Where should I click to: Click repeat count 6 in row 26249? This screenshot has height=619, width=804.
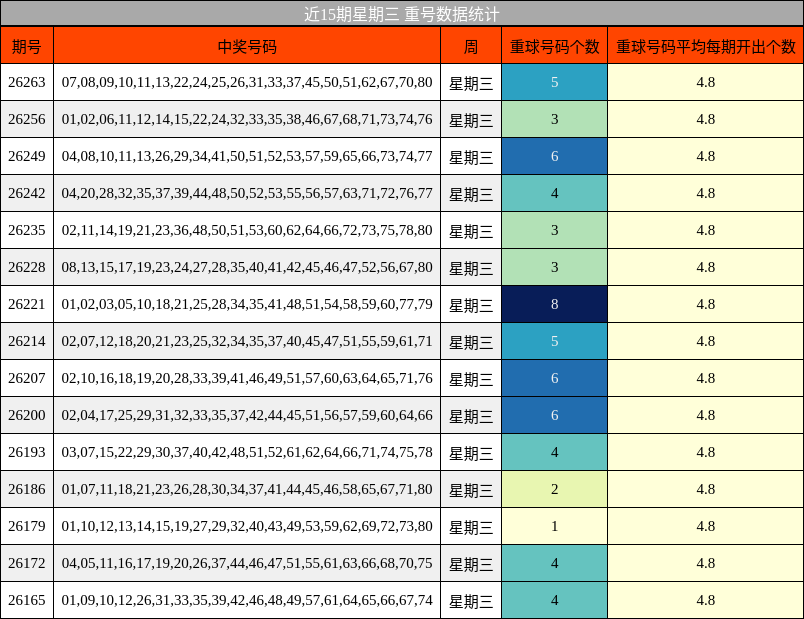click(554, 156)
